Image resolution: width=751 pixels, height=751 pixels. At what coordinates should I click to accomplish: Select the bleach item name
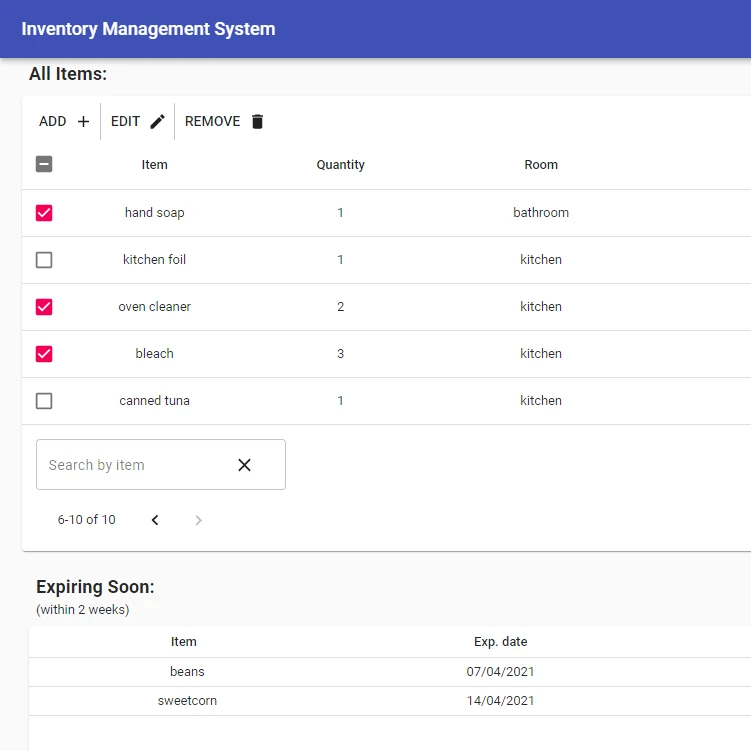tap(154, 353)
